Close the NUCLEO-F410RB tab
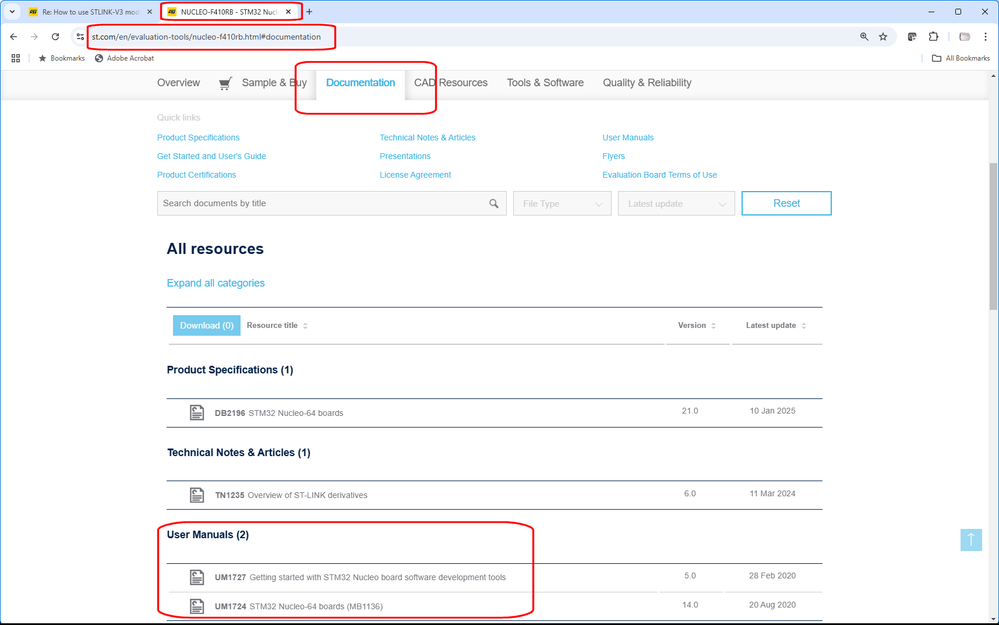This screenshot has height=625, width=999. [288, 11]
